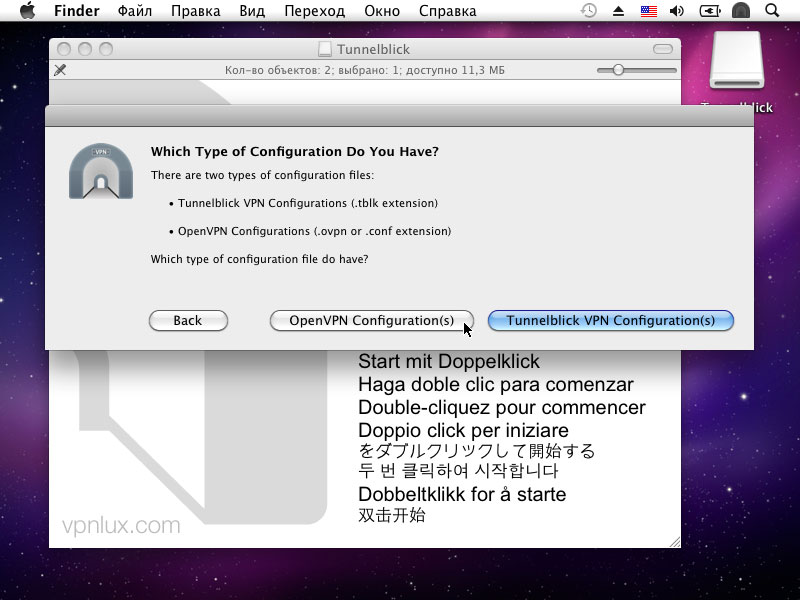Open the Time Machine menu bar icon
The image size is (800, 600).
pos(590,11)
